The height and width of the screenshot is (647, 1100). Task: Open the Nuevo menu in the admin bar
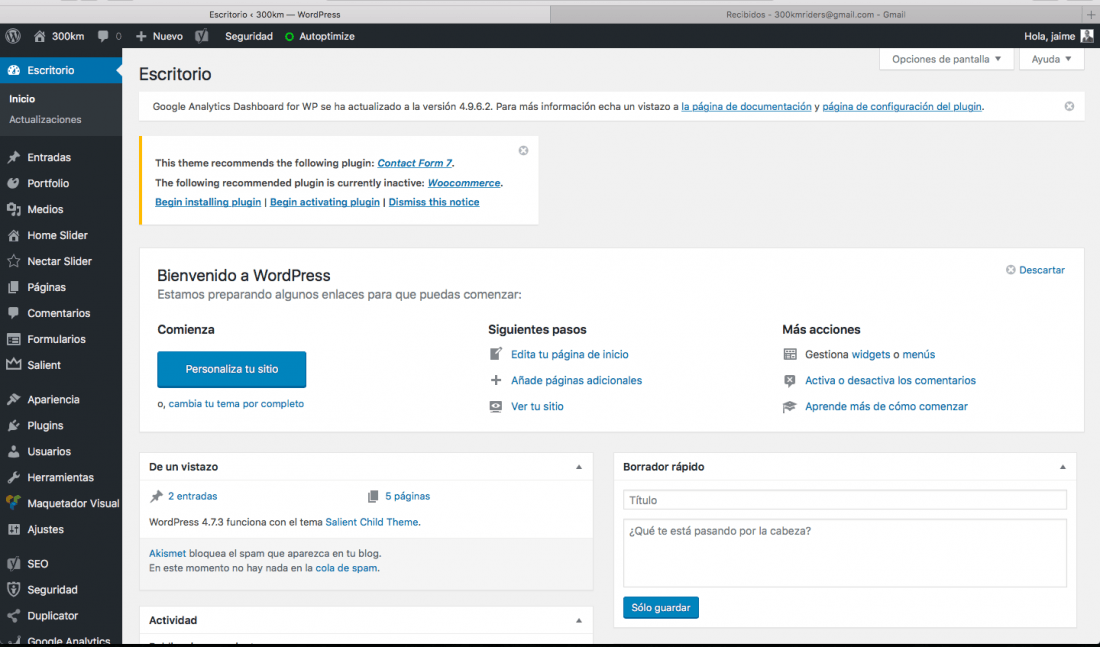click(159, 36)
